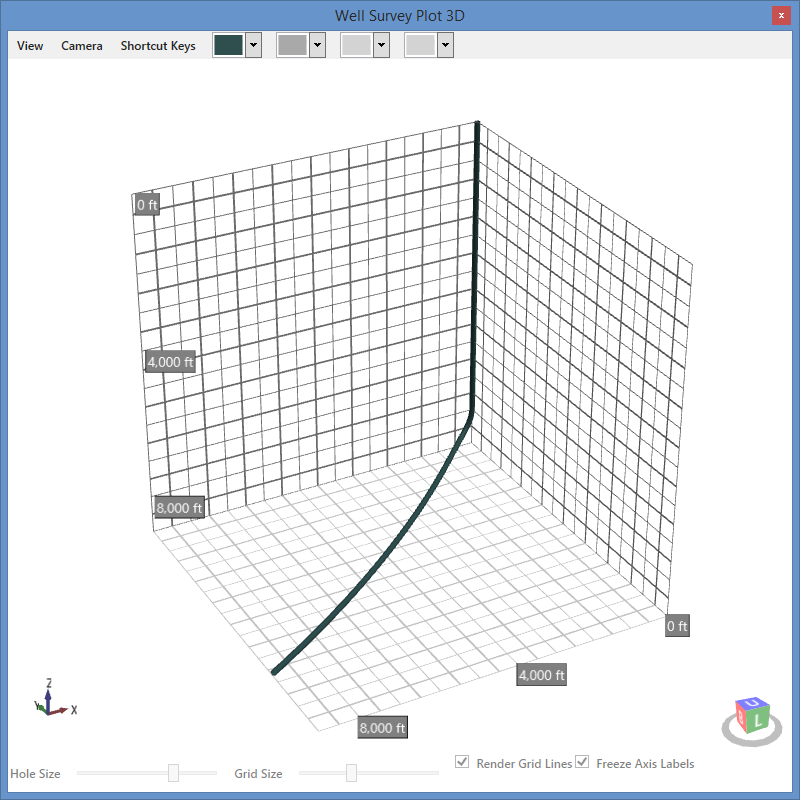This screenshot has height=800, width=800.
Task: Click the Hole Size slider thumb
Action: (173, 773)
